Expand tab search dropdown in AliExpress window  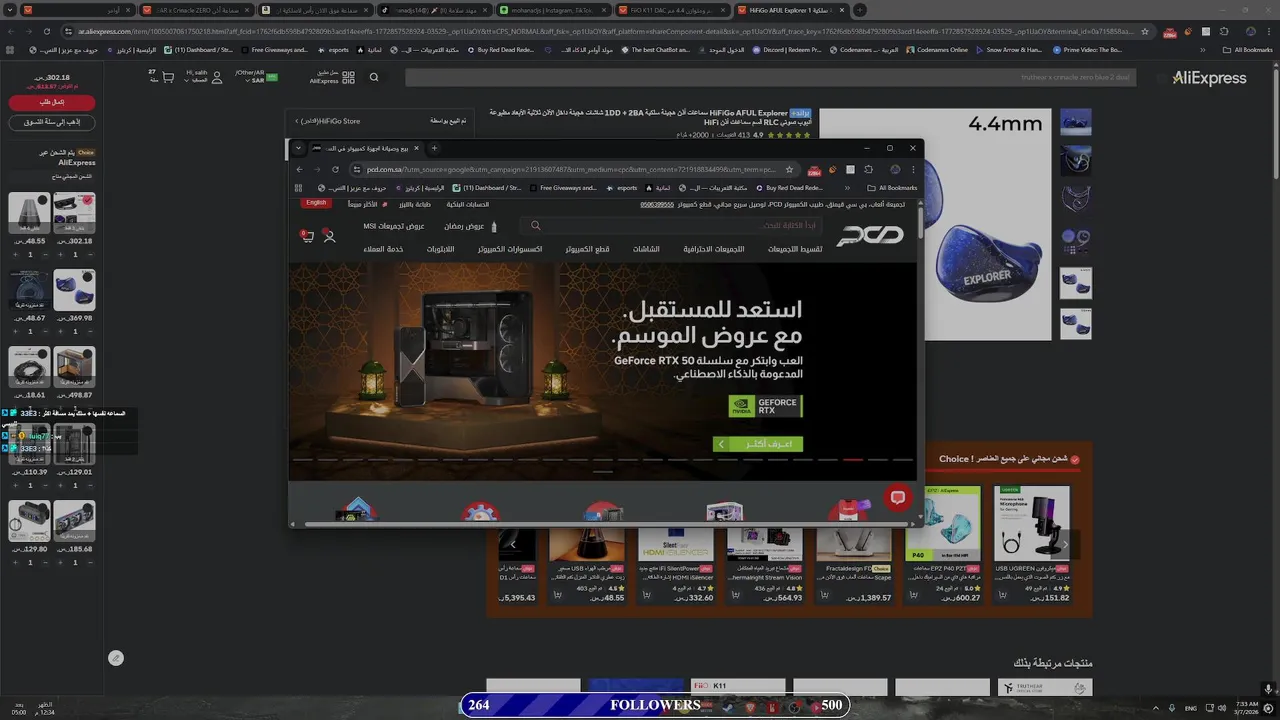coord(10,10)
